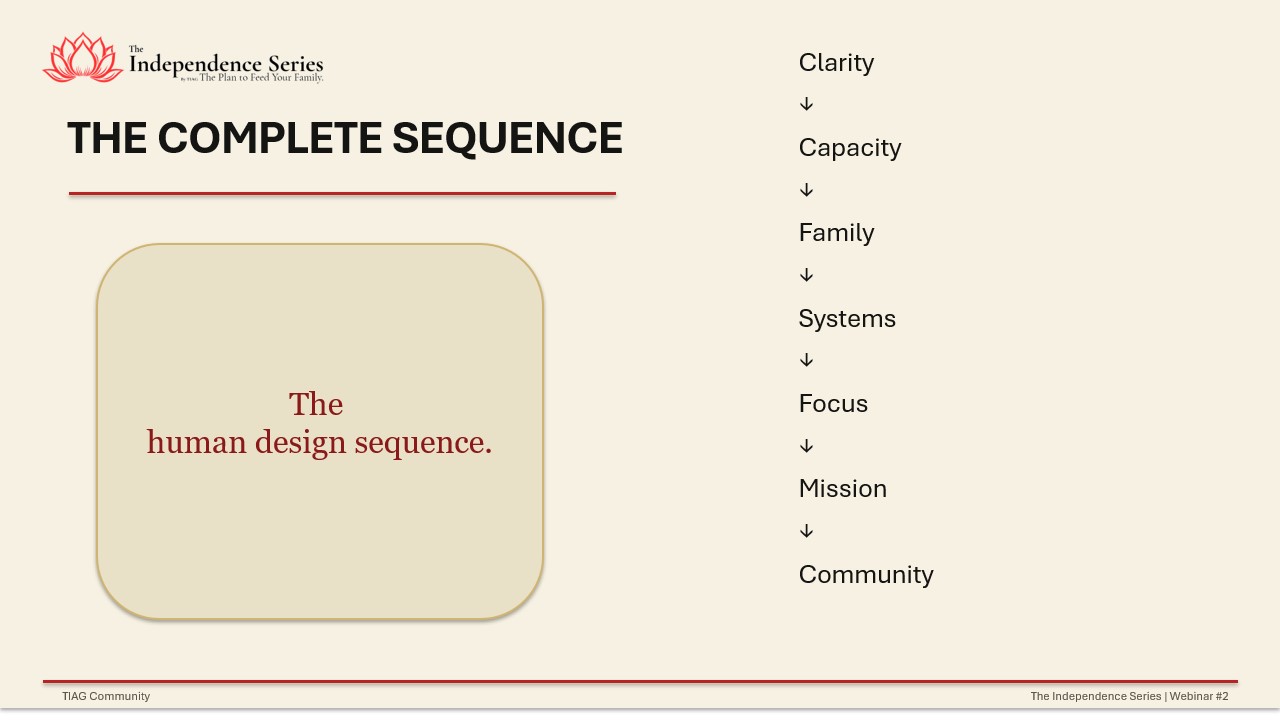Click the arrow below Focus
Viewport: 1280px width, 720px height.
pos(807,446)
